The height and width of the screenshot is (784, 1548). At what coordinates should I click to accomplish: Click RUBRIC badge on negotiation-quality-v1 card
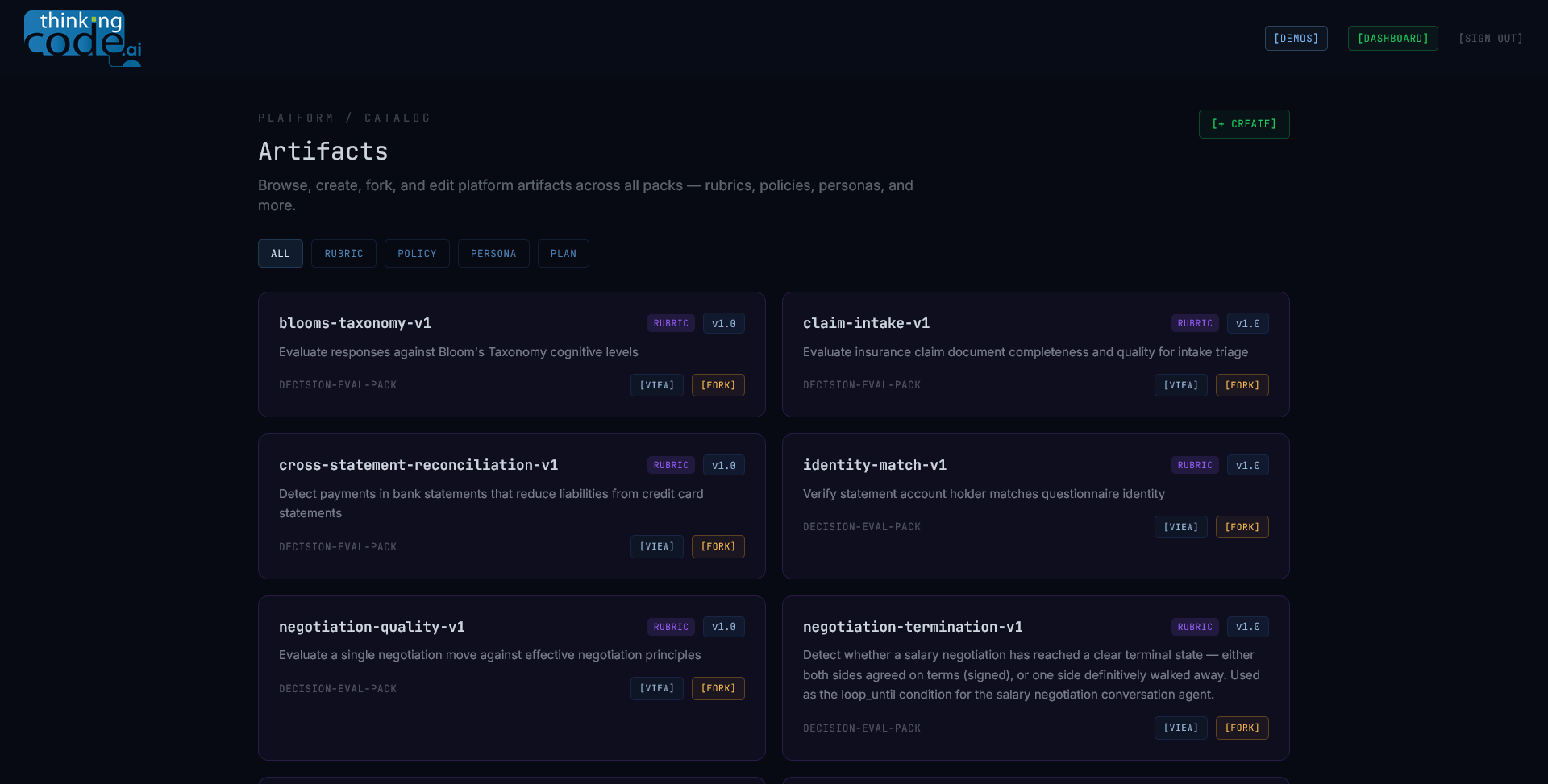tap(671, 627)
